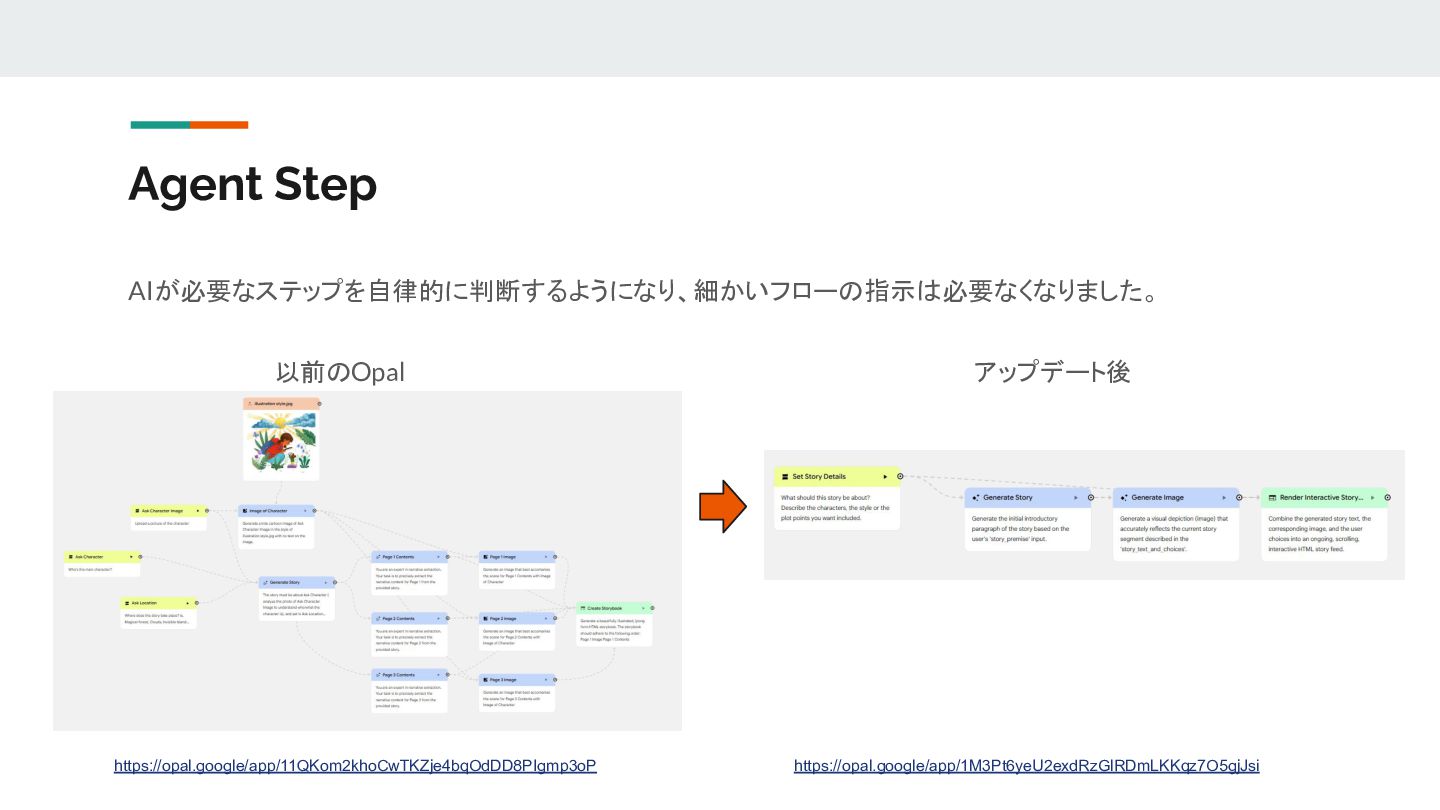
Task: Select the Page 3 Contents node title
Action: pos(398,676)
